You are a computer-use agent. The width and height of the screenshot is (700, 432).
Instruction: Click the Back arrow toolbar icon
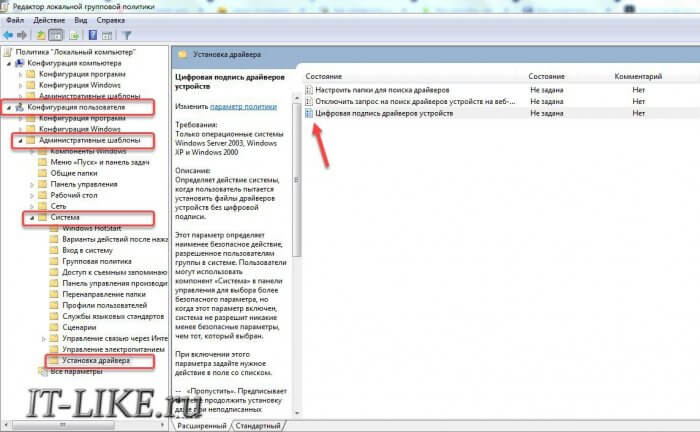tap(10, 34)
